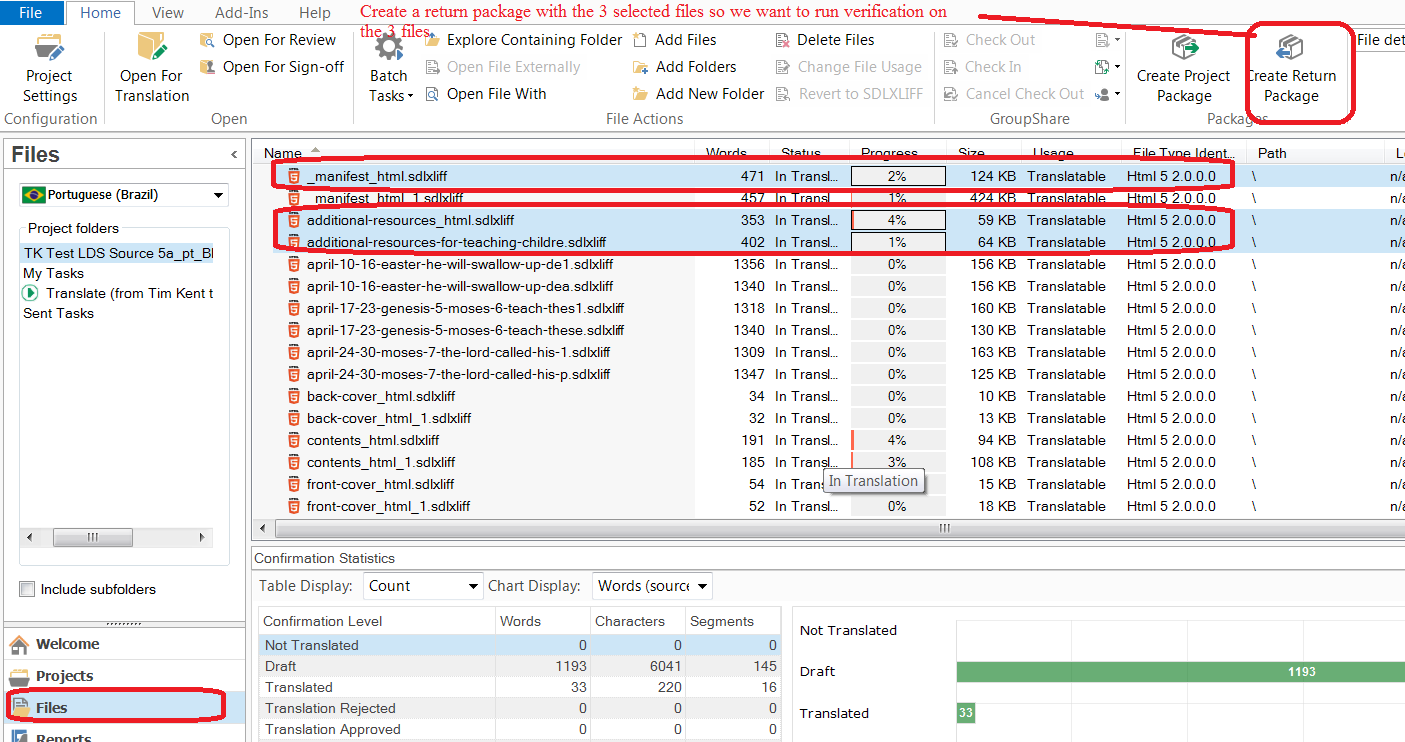
Task: Open the Add-Ins menu
Action: coord(240,13)
